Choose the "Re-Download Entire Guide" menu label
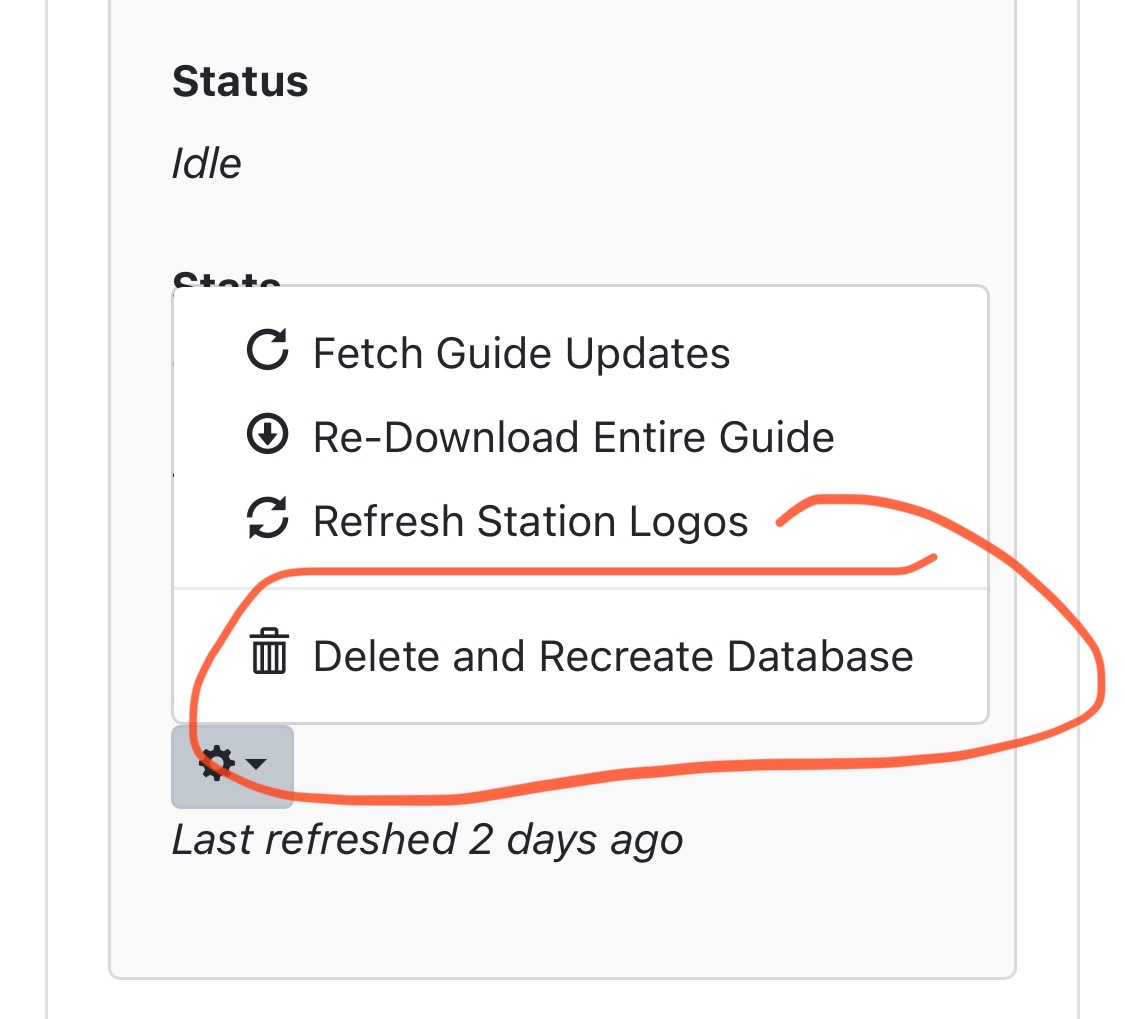The height and width of the screenshot is (1019, 1125). [573, 437]
